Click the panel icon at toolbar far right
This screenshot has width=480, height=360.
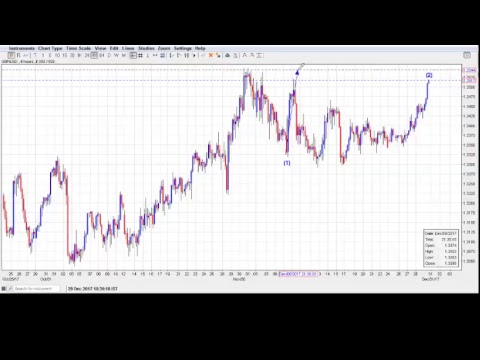tap(467, 55)
